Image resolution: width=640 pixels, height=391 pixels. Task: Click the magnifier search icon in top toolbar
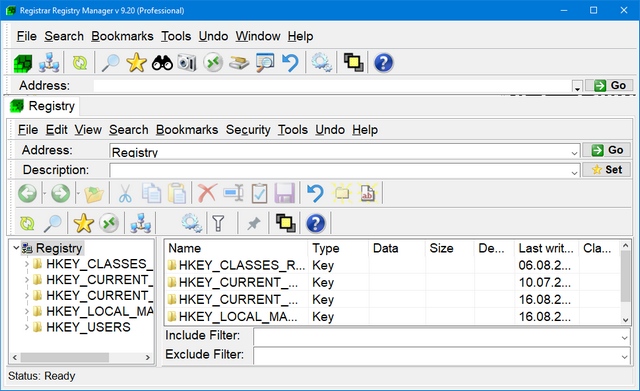[110, 63]
